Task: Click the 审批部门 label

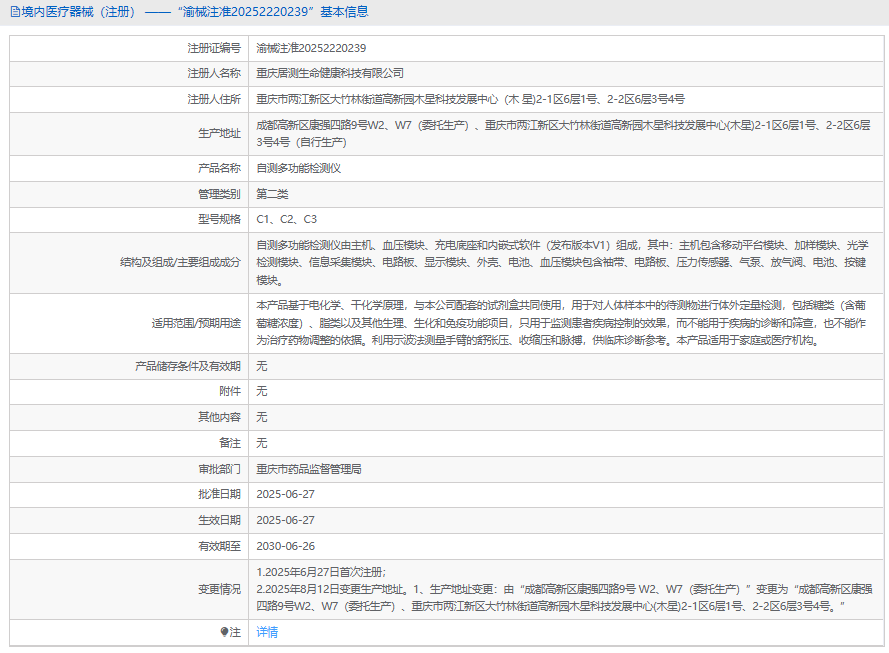Action: point(219,469)
